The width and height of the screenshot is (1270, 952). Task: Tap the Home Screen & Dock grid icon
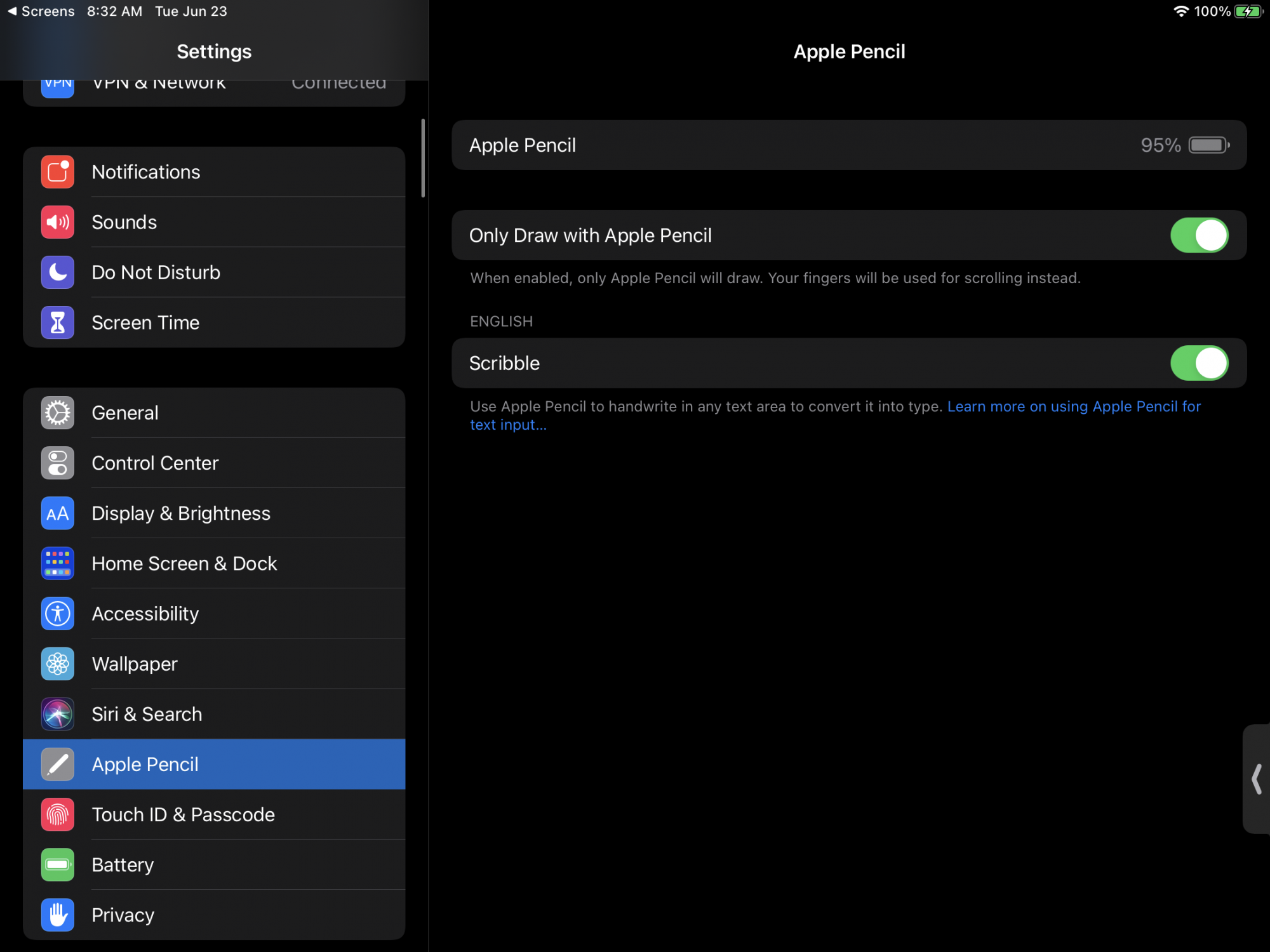pos(57,563)
